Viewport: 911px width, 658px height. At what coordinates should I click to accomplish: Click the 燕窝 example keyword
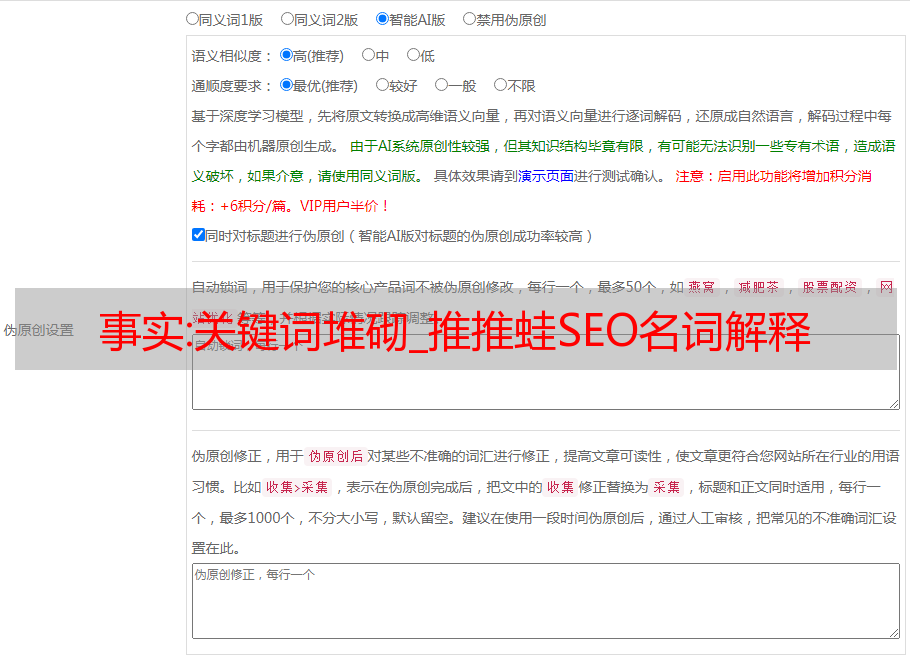pyautogui.click(x=702, y=287)
